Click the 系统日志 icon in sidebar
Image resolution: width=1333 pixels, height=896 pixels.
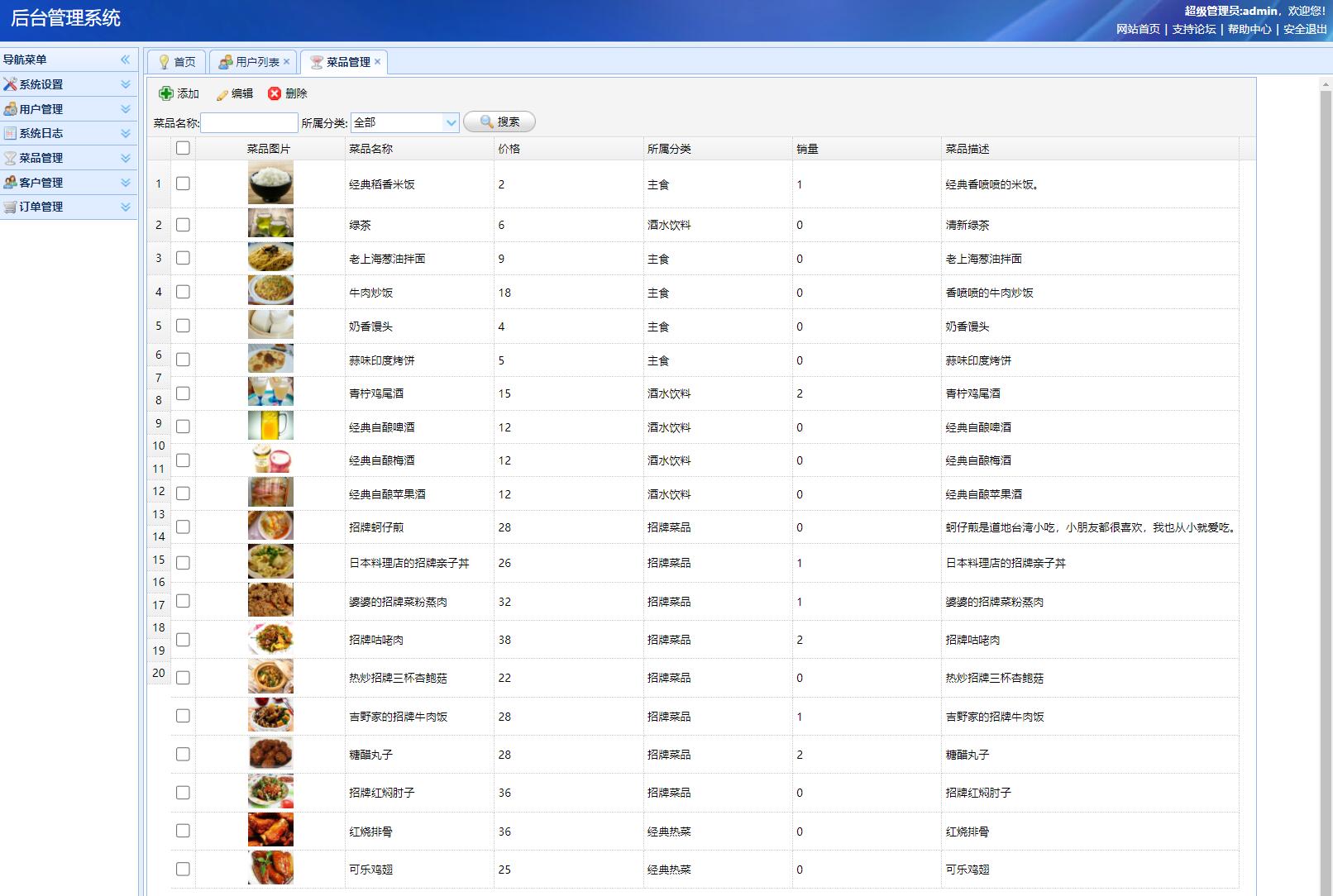10,133
